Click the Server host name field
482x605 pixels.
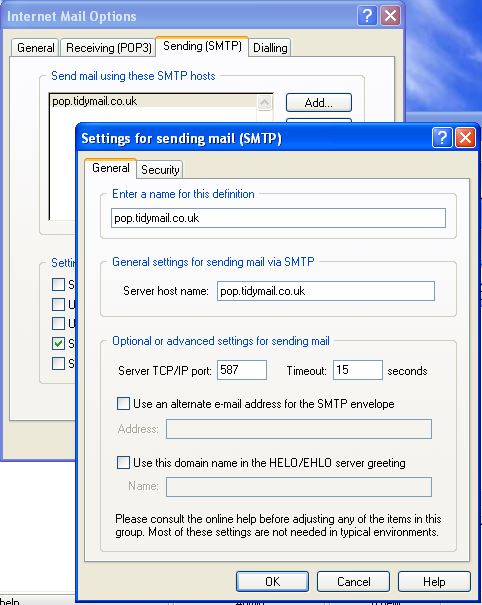(326, 291)
